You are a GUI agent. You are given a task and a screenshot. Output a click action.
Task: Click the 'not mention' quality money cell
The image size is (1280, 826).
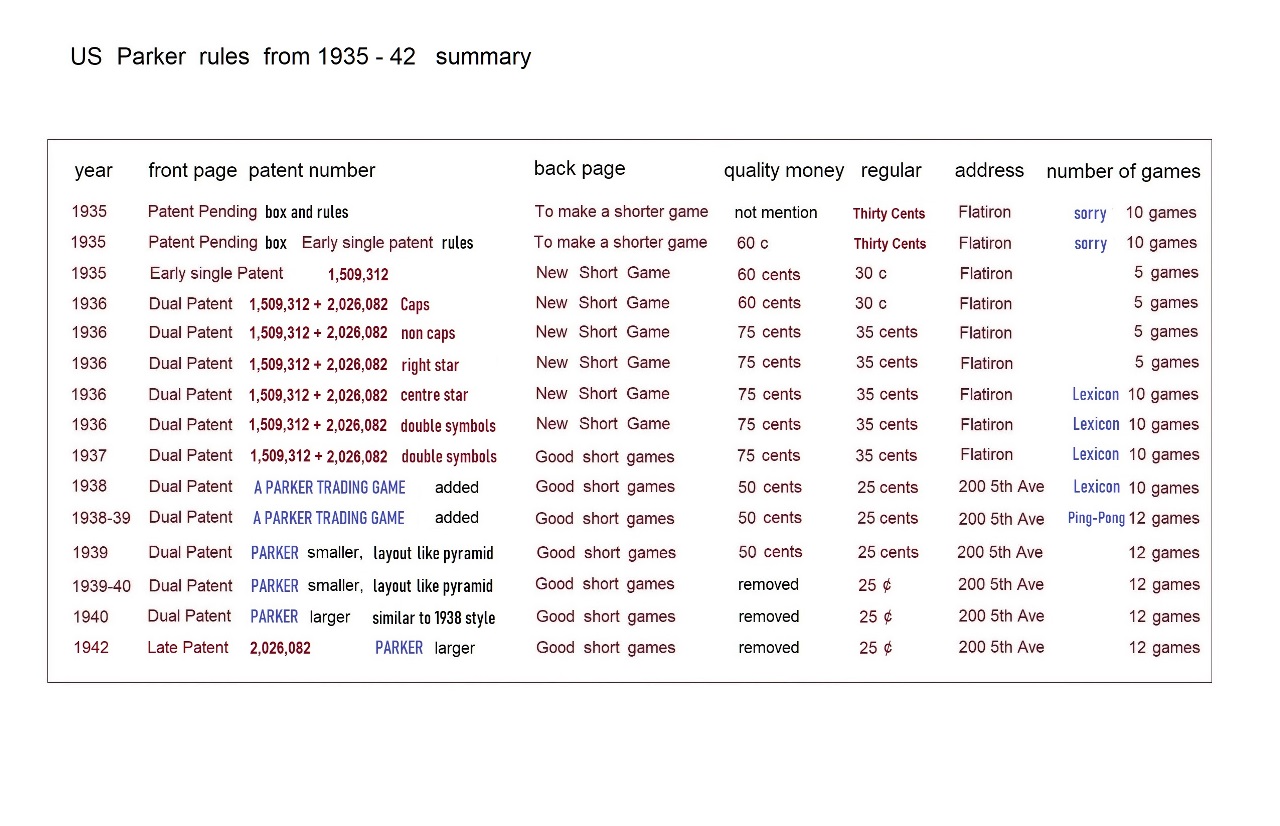(776, 212)
